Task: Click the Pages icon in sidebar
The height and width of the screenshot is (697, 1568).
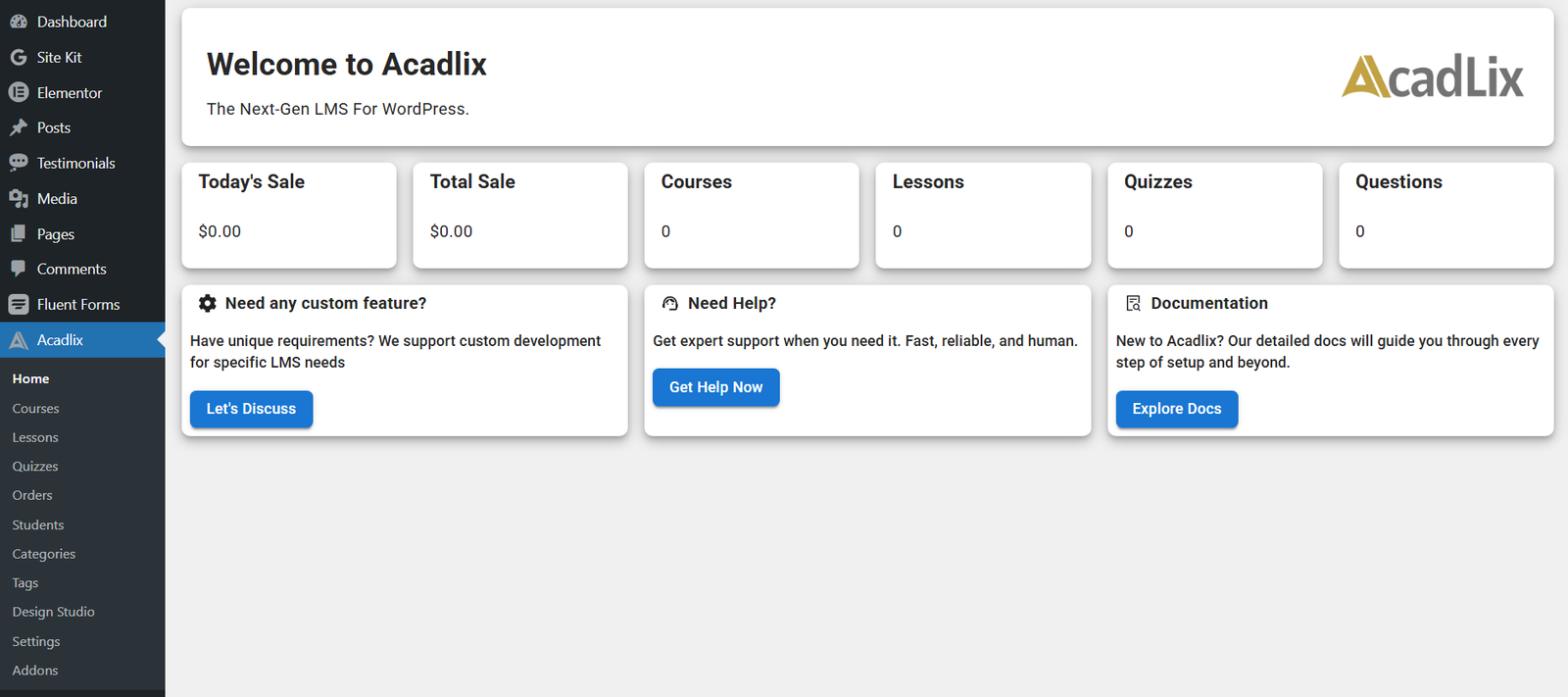Action: click(x=19, y=234)
